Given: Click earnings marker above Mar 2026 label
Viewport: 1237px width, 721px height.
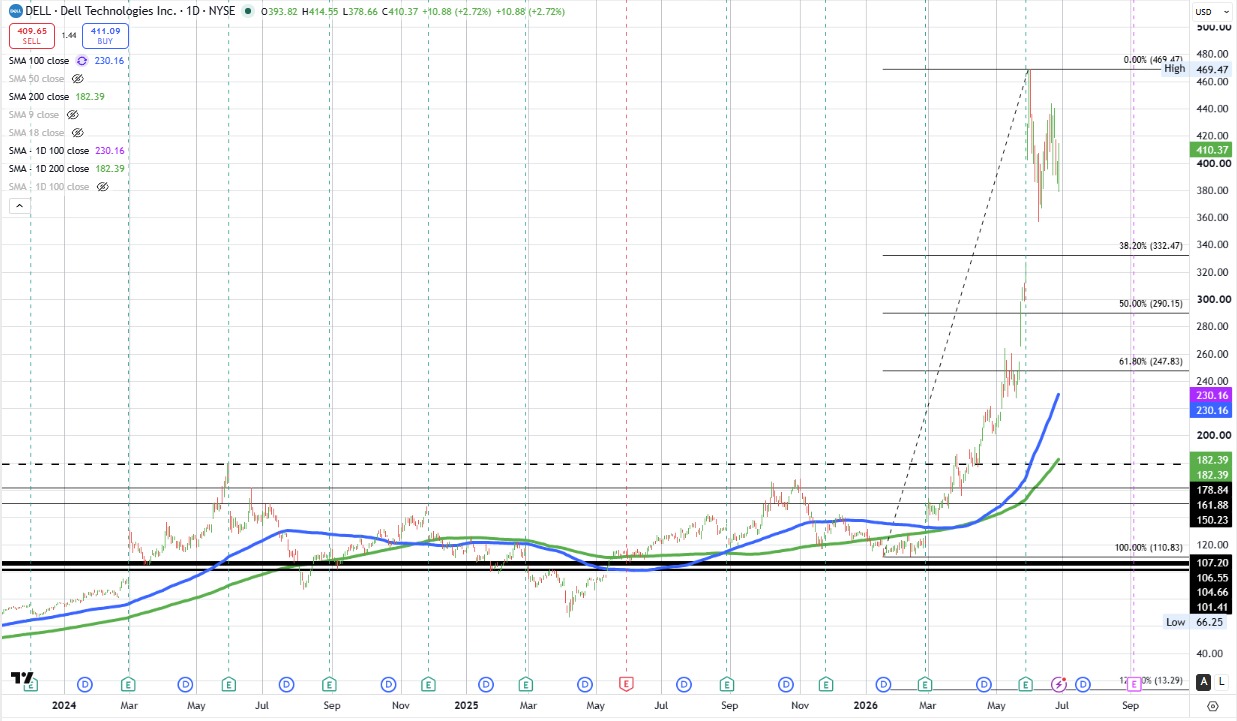Looking at the screenshot, I should [x=926, y=684].
